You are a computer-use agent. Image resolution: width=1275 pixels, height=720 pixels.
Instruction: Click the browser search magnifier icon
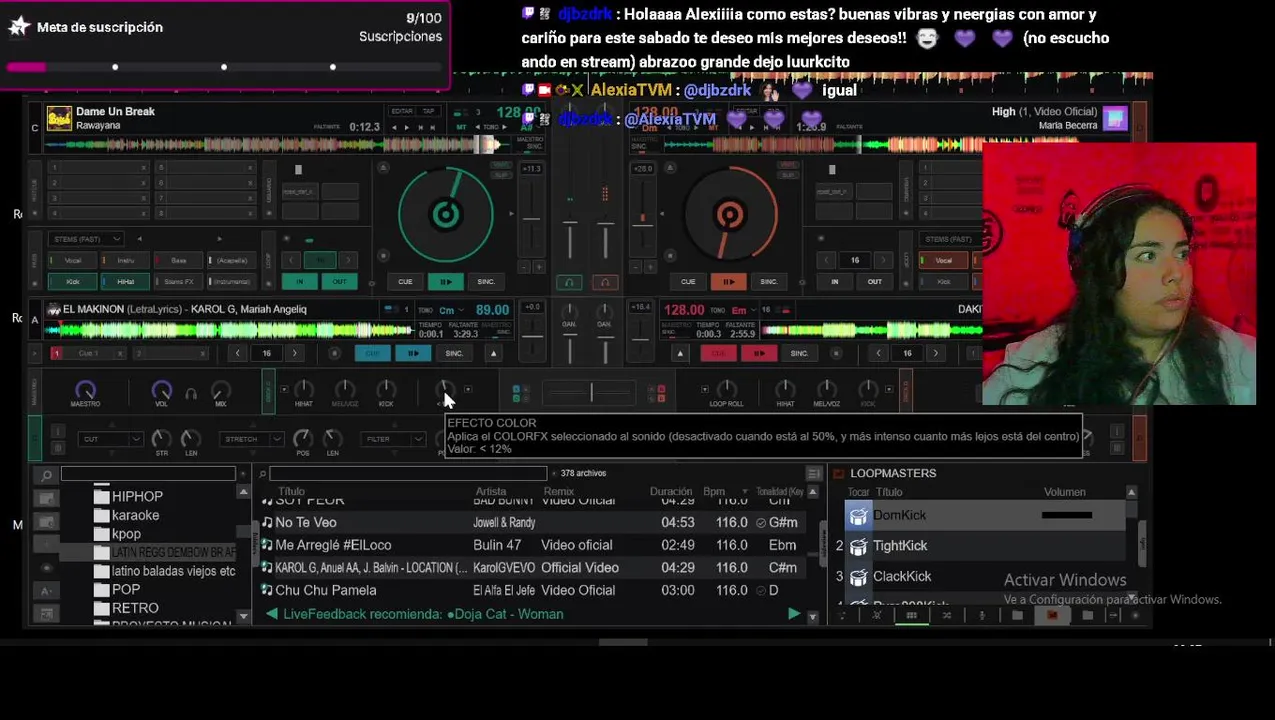tap(47, 475)
